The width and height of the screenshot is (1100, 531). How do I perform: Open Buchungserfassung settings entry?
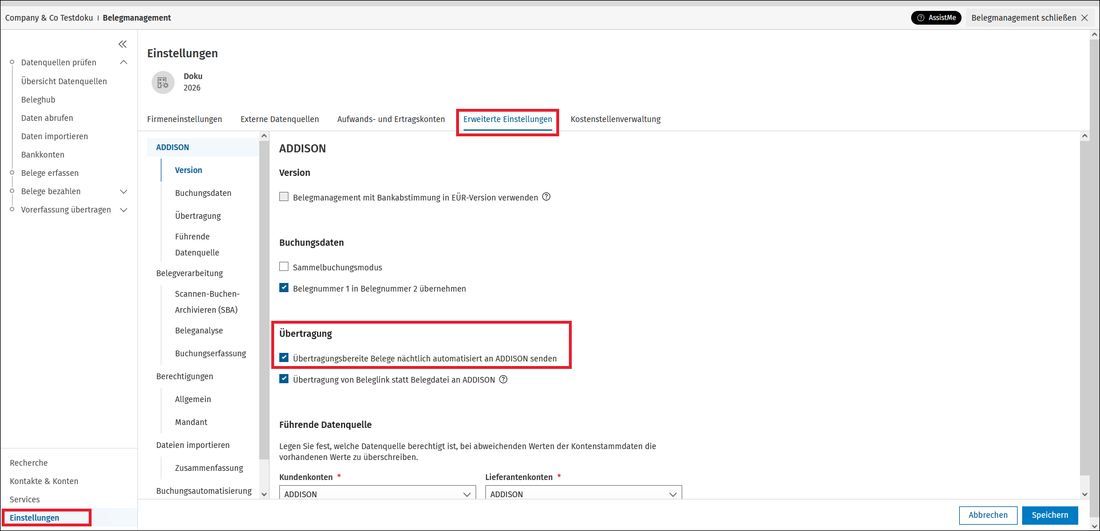click(x=210, y=354)
